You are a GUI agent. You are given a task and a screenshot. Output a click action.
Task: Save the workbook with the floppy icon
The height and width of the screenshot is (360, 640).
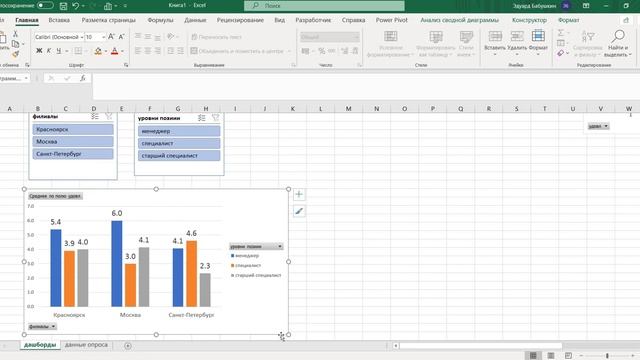[63, 6]
